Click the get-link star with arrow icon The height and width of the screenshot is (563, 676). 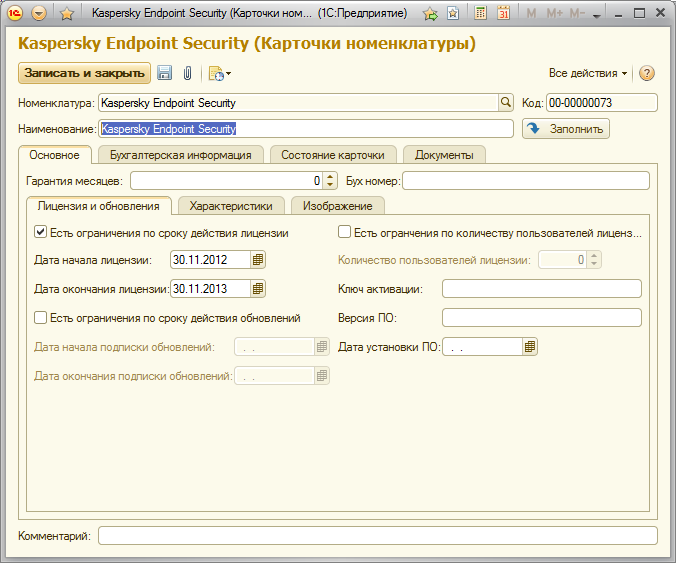tap(430, 14)
